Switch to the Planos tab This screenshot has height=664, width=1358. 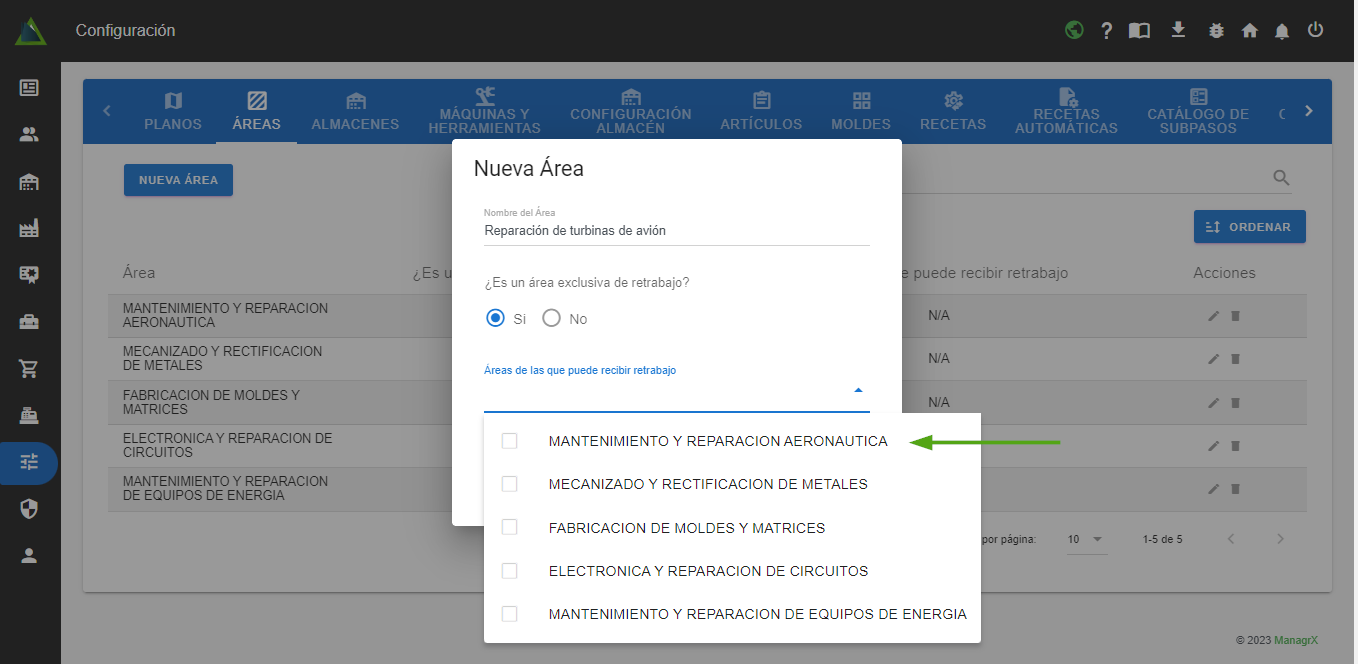pyautogui.click(x=173, y=111)
